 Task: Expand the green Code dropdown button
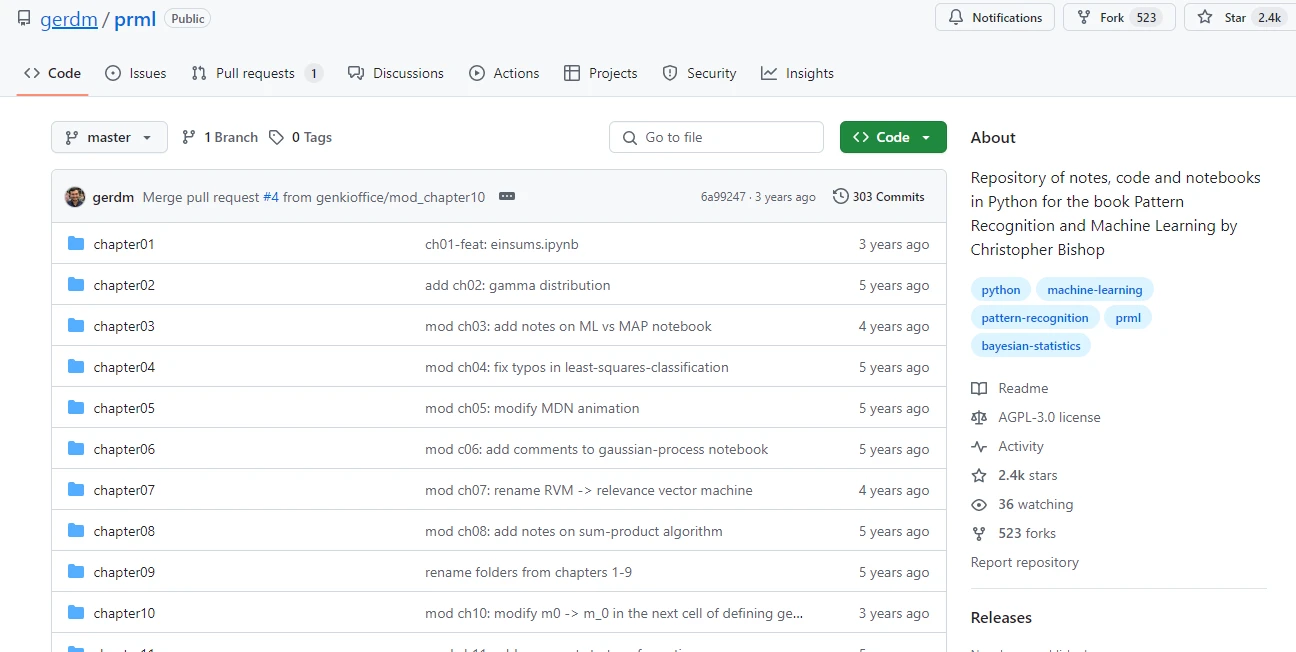(893, 137)
